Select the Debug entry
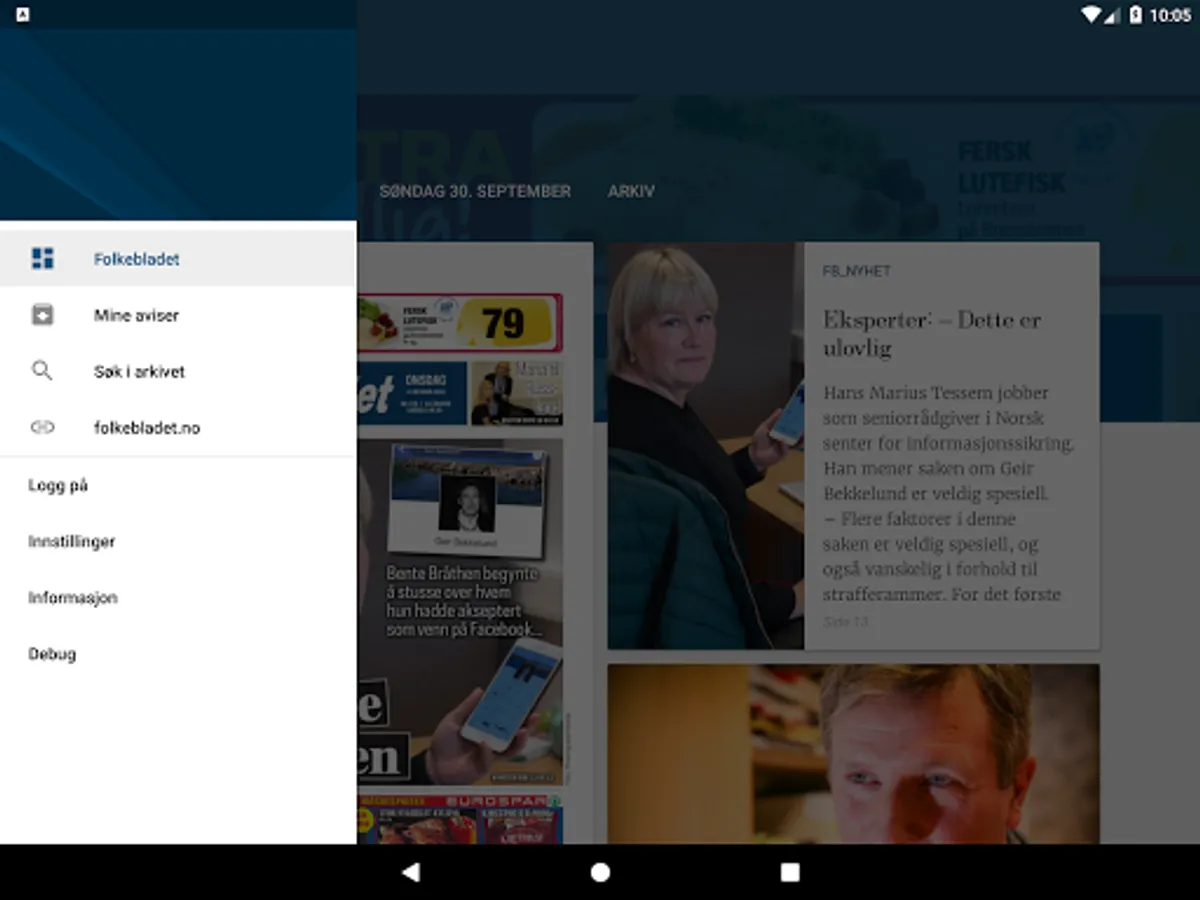1200x900 pixels. (178, 653)
